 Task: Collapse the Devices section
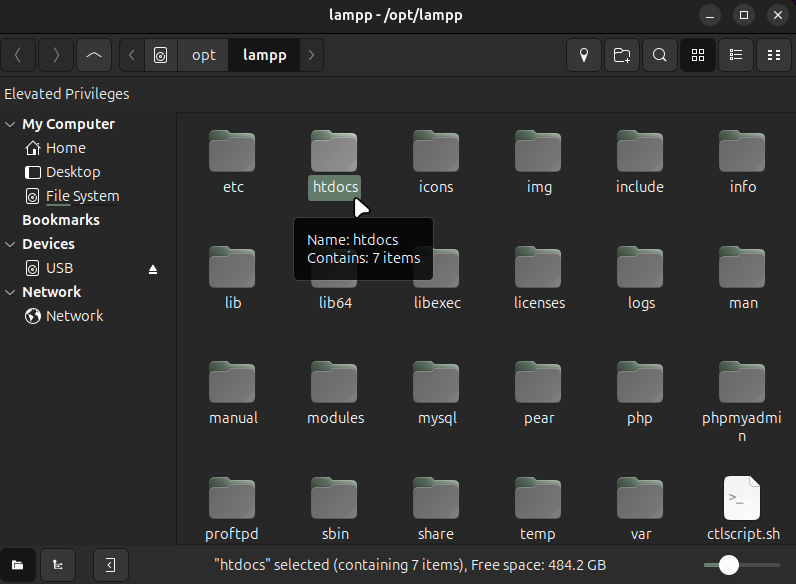pyautogui.click(x=10, y=244)
